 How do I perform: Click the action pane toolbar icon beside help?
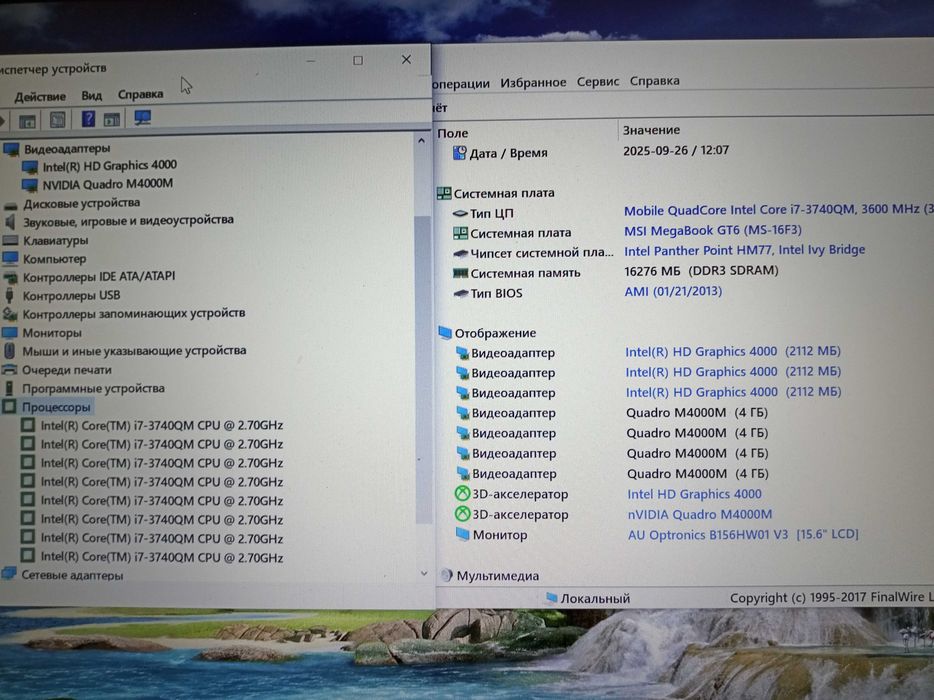112,119
